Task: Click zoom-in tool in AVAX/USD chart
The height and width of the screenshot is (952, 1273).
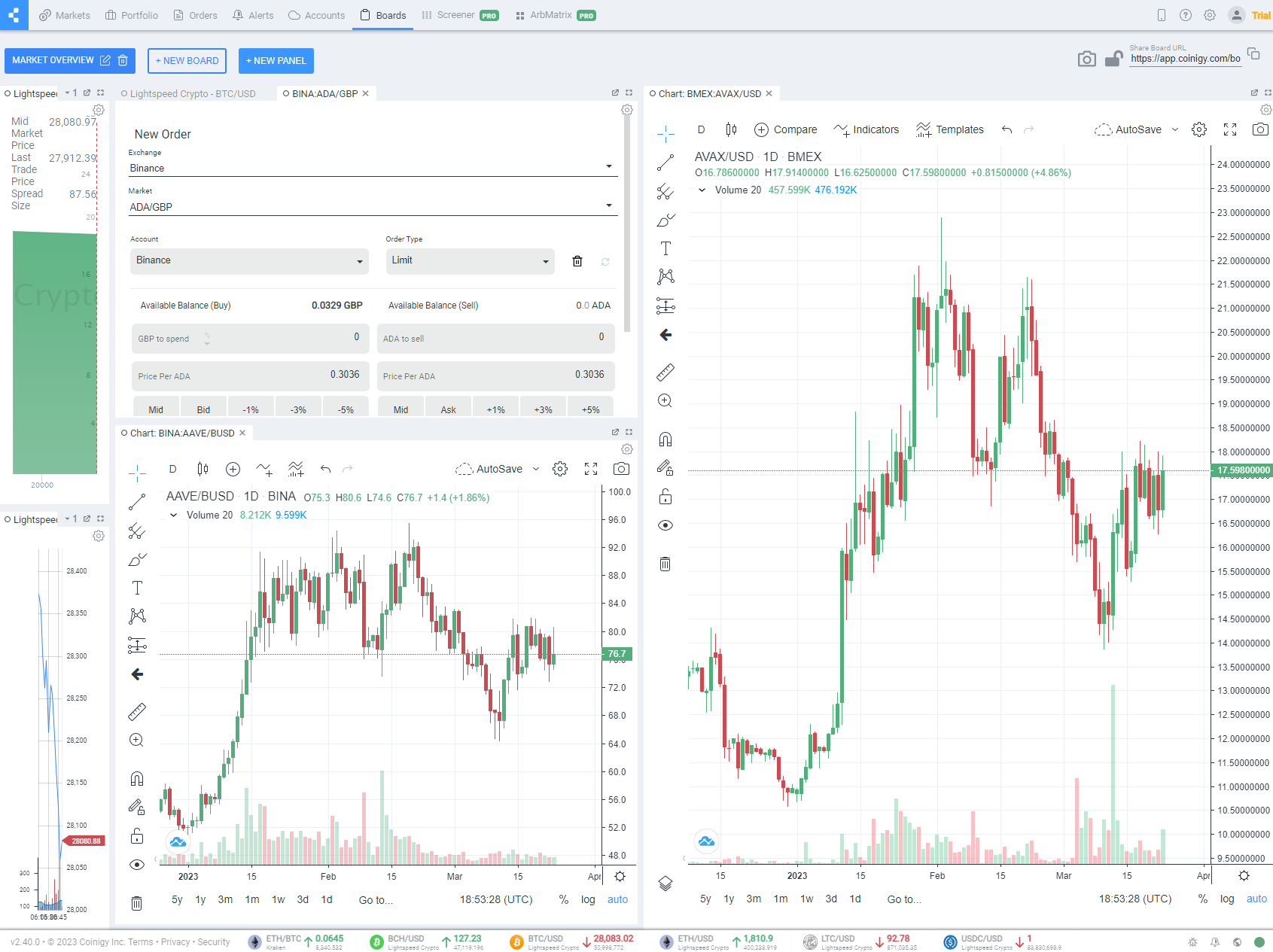Action: click(665, 400)
